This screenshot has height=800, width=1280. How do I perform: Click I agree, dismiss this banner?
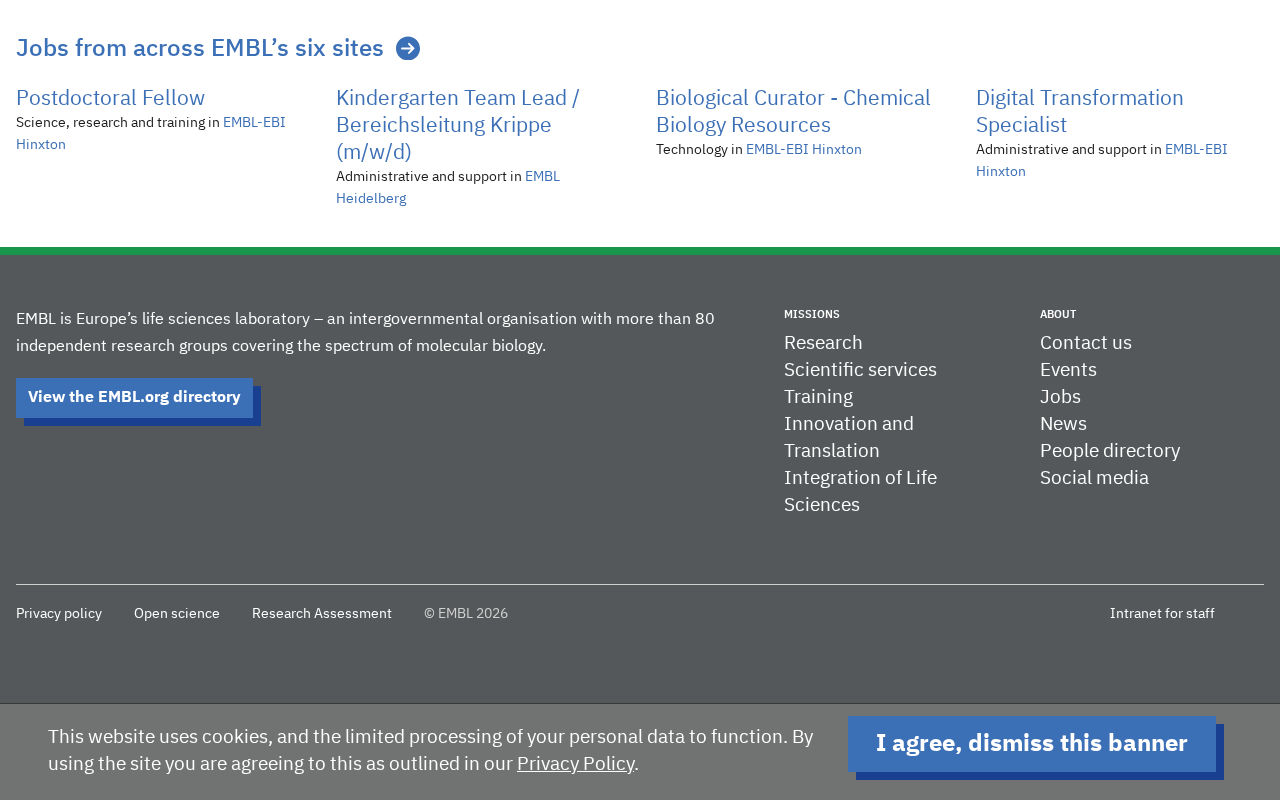[x=1032, y=744]
